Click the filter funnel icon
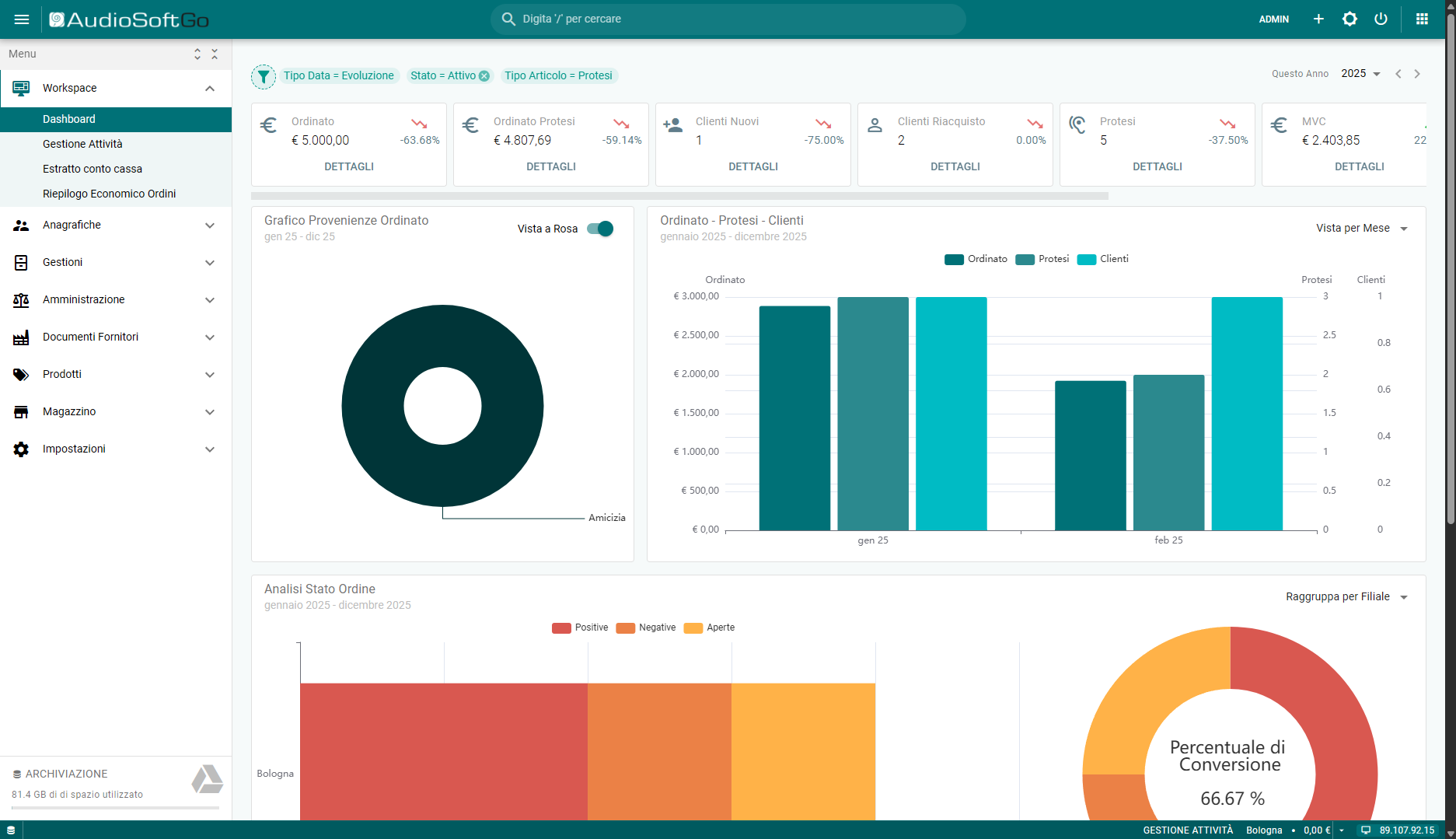1456x839 pixels. click(x=264, y=76)
